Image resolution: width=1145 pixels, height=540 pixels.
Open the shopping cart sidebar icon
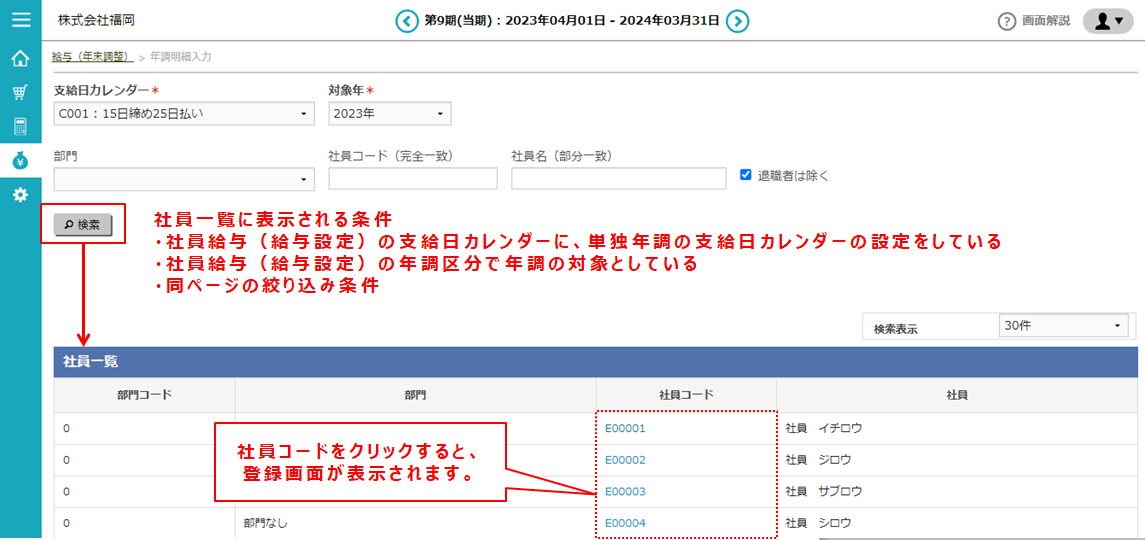[x=21, y=93]
